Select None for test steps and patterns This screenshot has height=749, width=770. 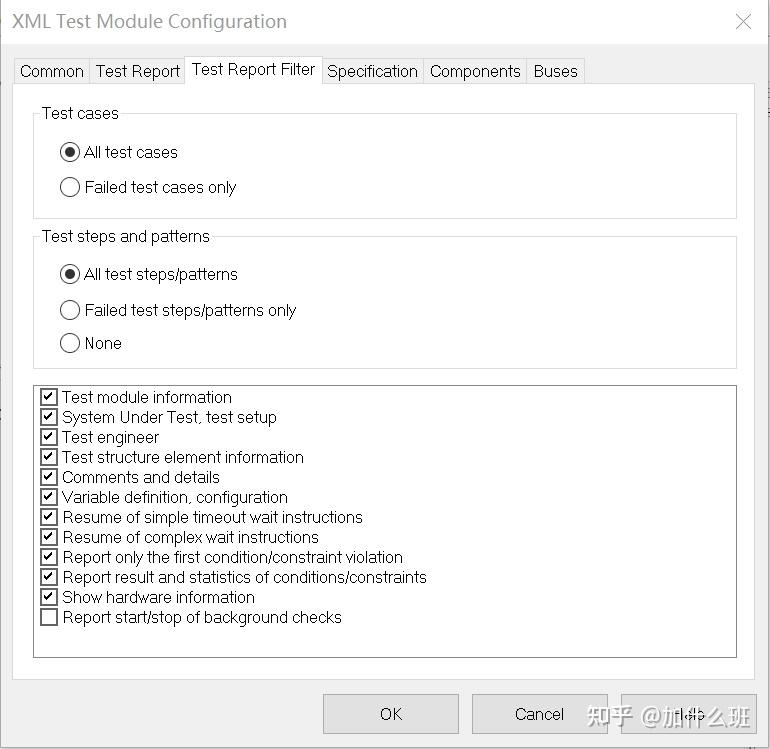click(x=70, y=343)
